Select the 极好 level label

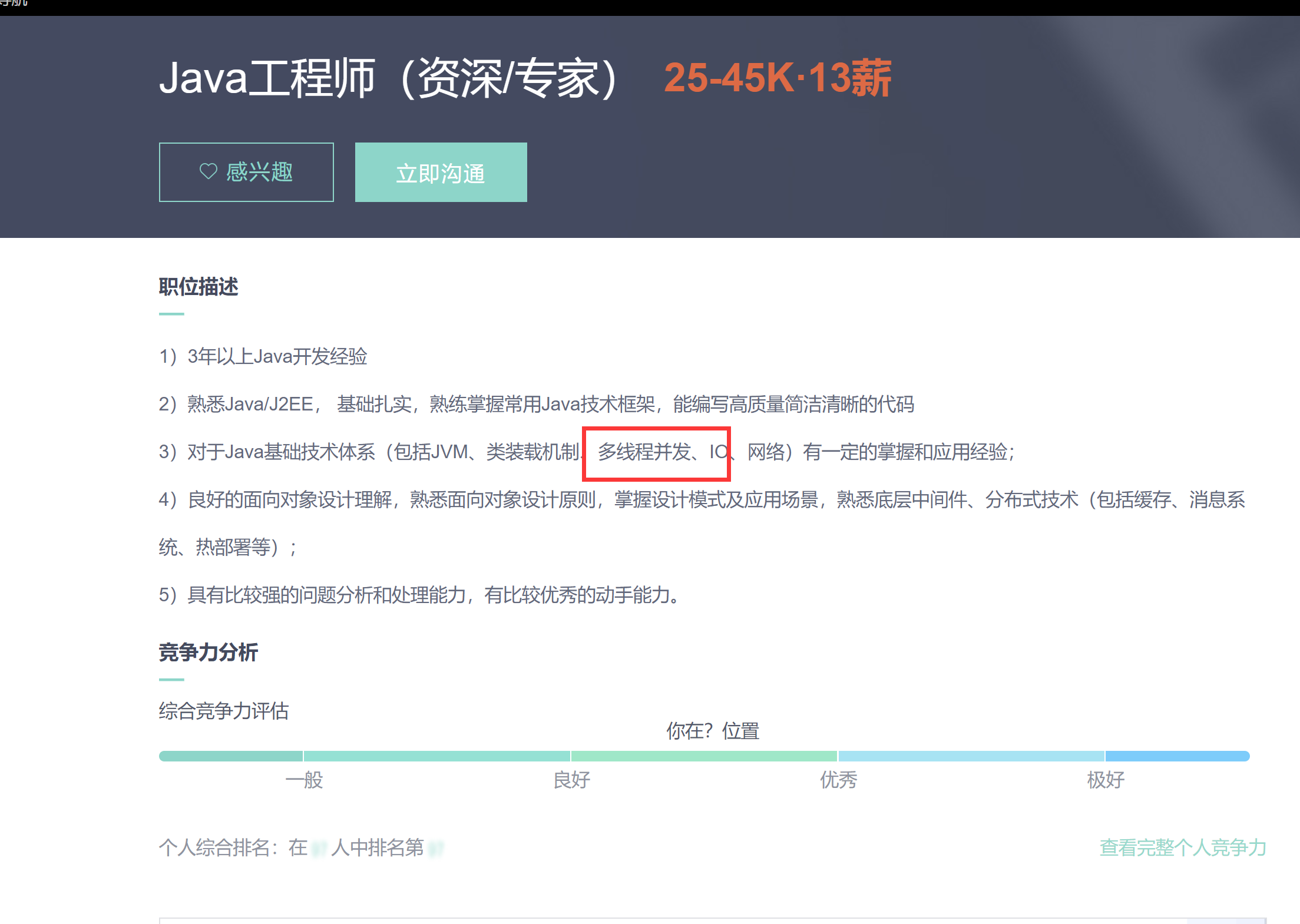tap(1105, 780)
